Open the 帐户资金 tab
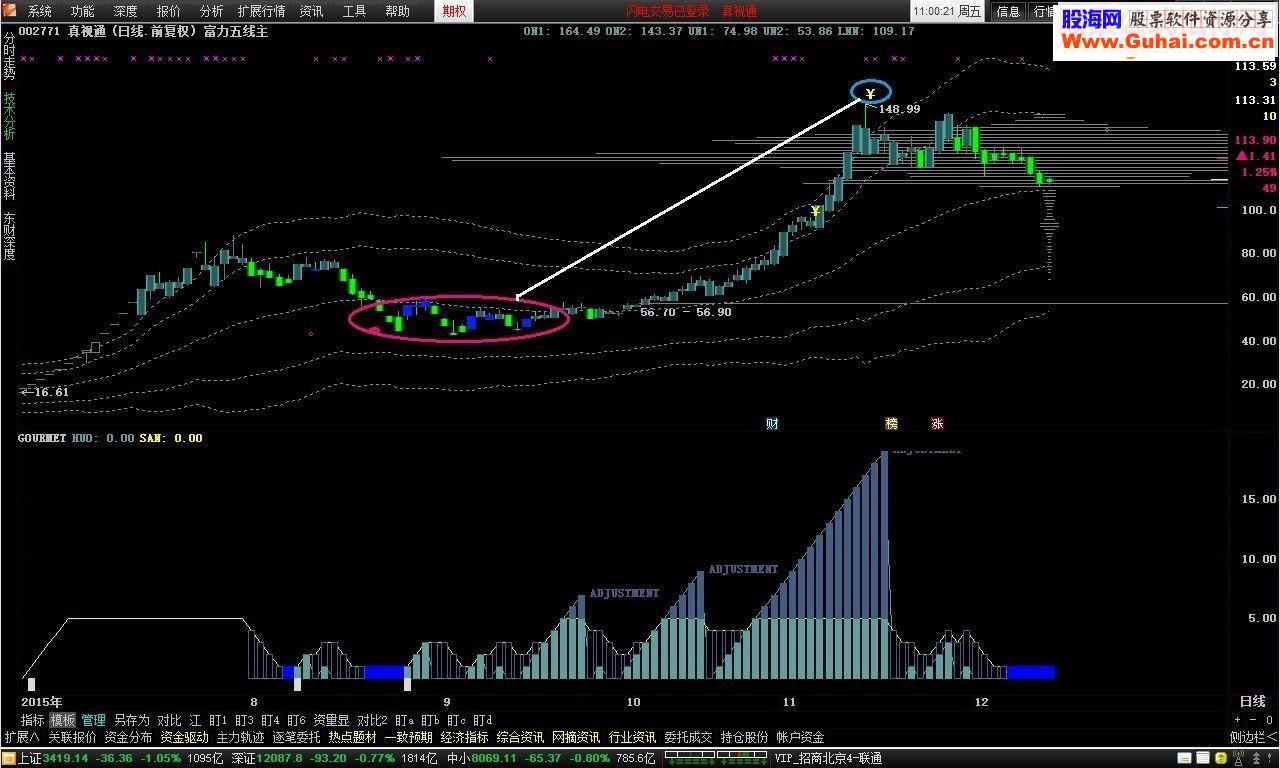Image resolution: width=1280 pixels, height=768 pixels. pyautogui.click(x=800, y=737)
